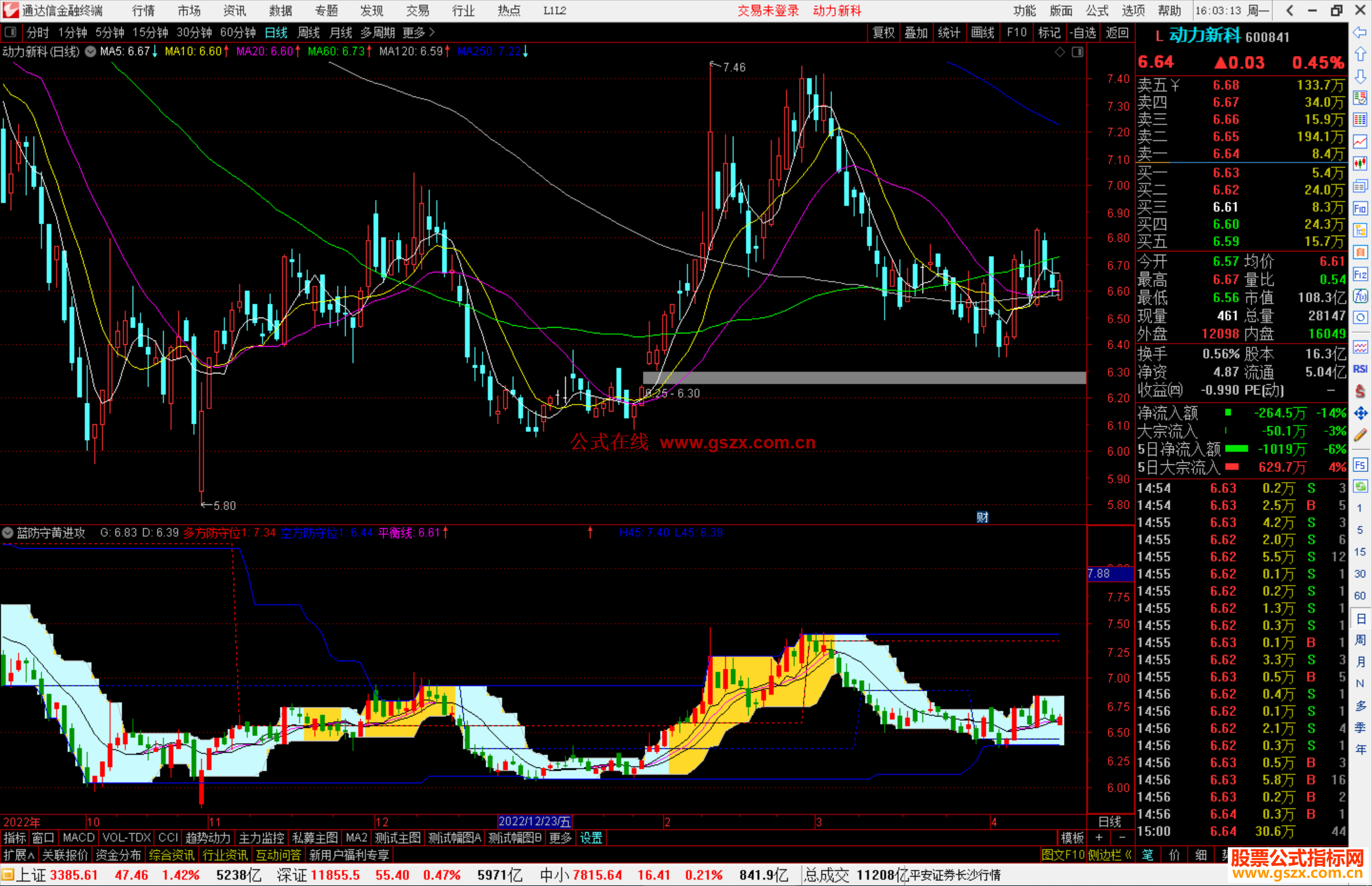Open the 行情 menu

(144, 11)
